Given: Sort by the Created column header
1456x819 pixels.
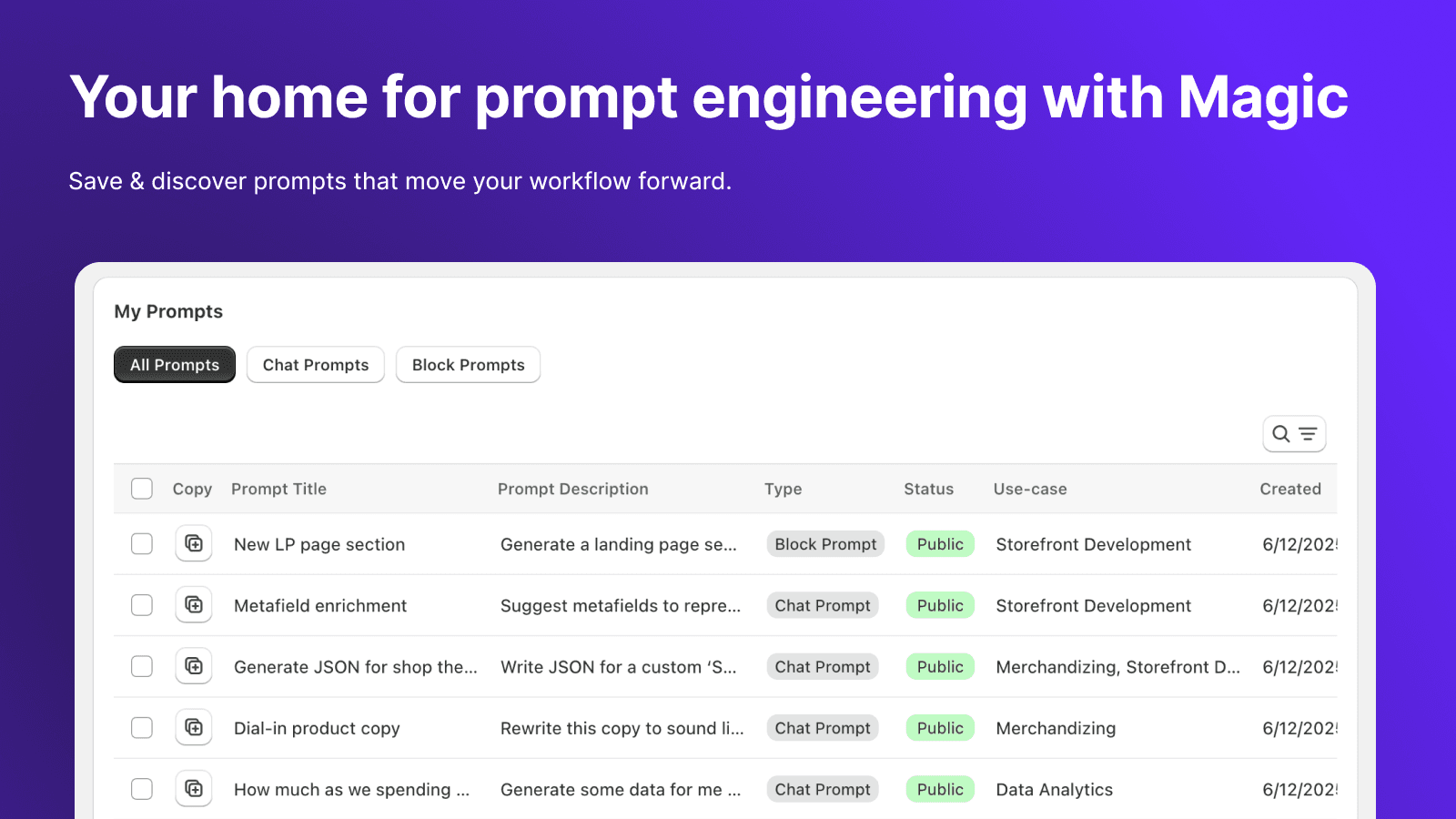Looking at the screenshot, I should [x=1290, y=489].
